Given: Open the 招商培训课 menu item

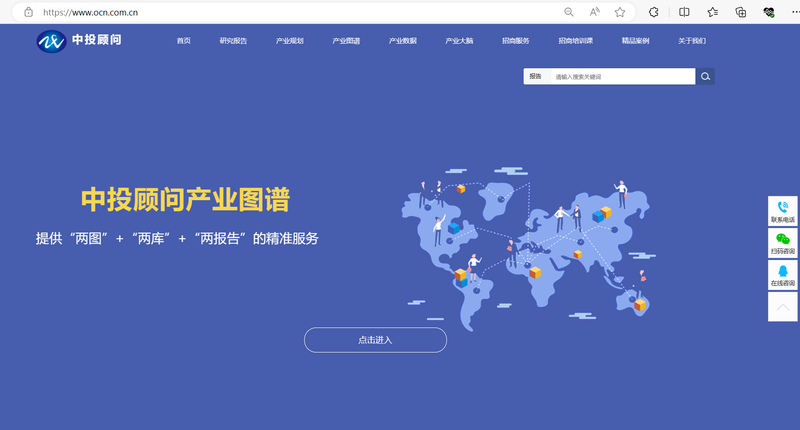Looking at the screenshot, I should [576, 41].
